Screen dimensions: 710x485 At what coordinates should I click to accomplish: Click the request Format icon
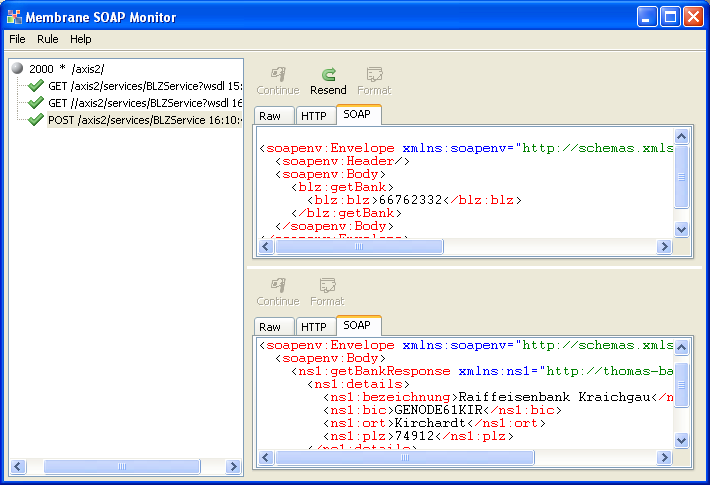(374, 74)
